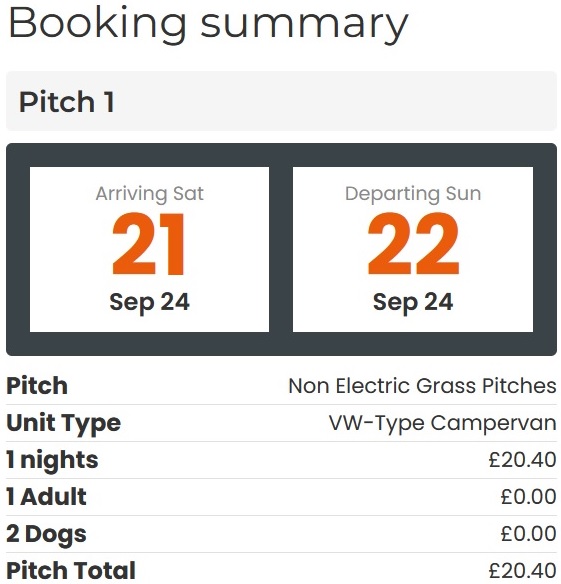Screen dimensions: 561x584
Task: Click the VW-Type Campervan value
Action: [443, 423]
